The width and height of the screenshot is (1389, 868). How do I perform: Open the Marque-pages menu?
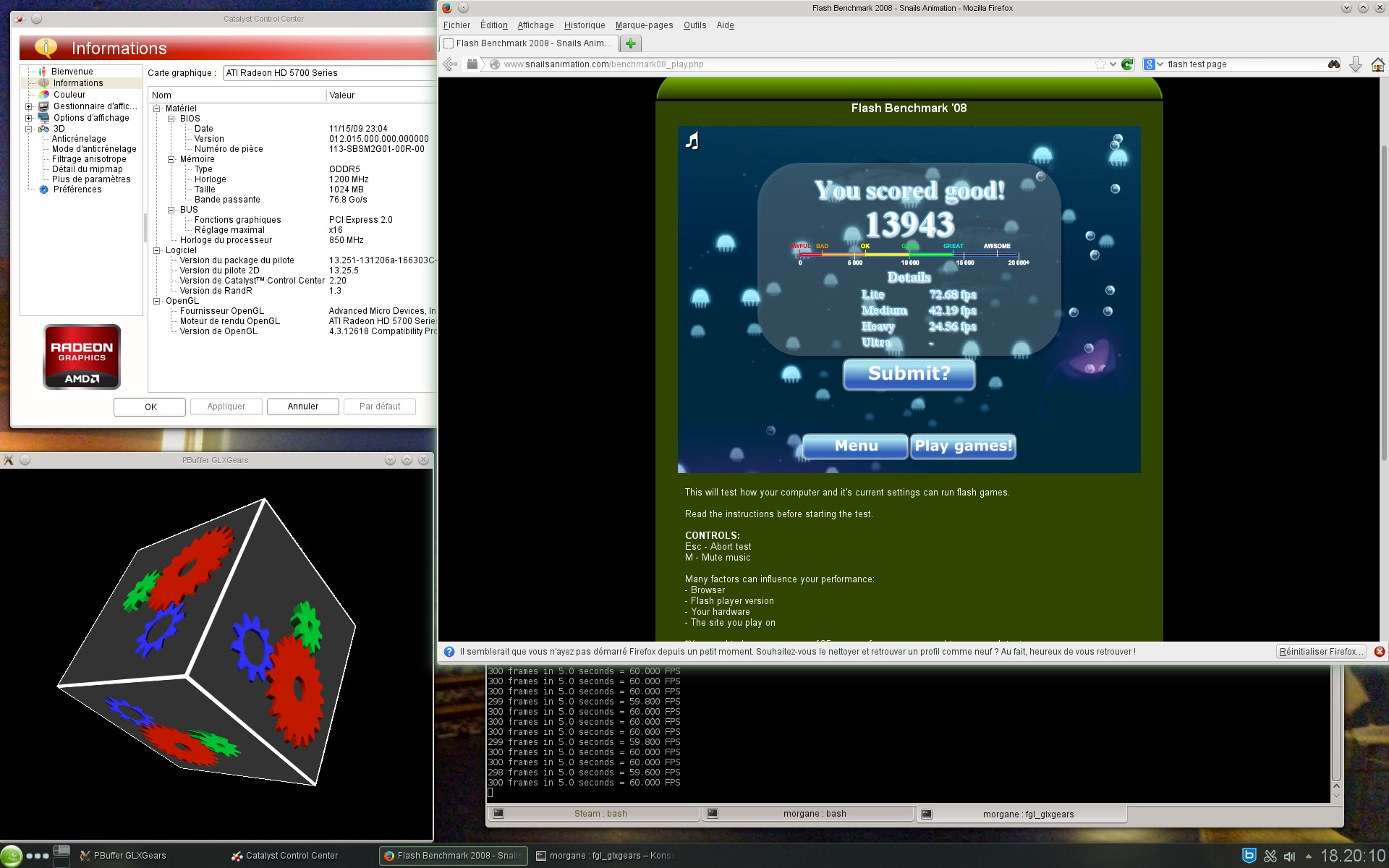click(644, 25)
